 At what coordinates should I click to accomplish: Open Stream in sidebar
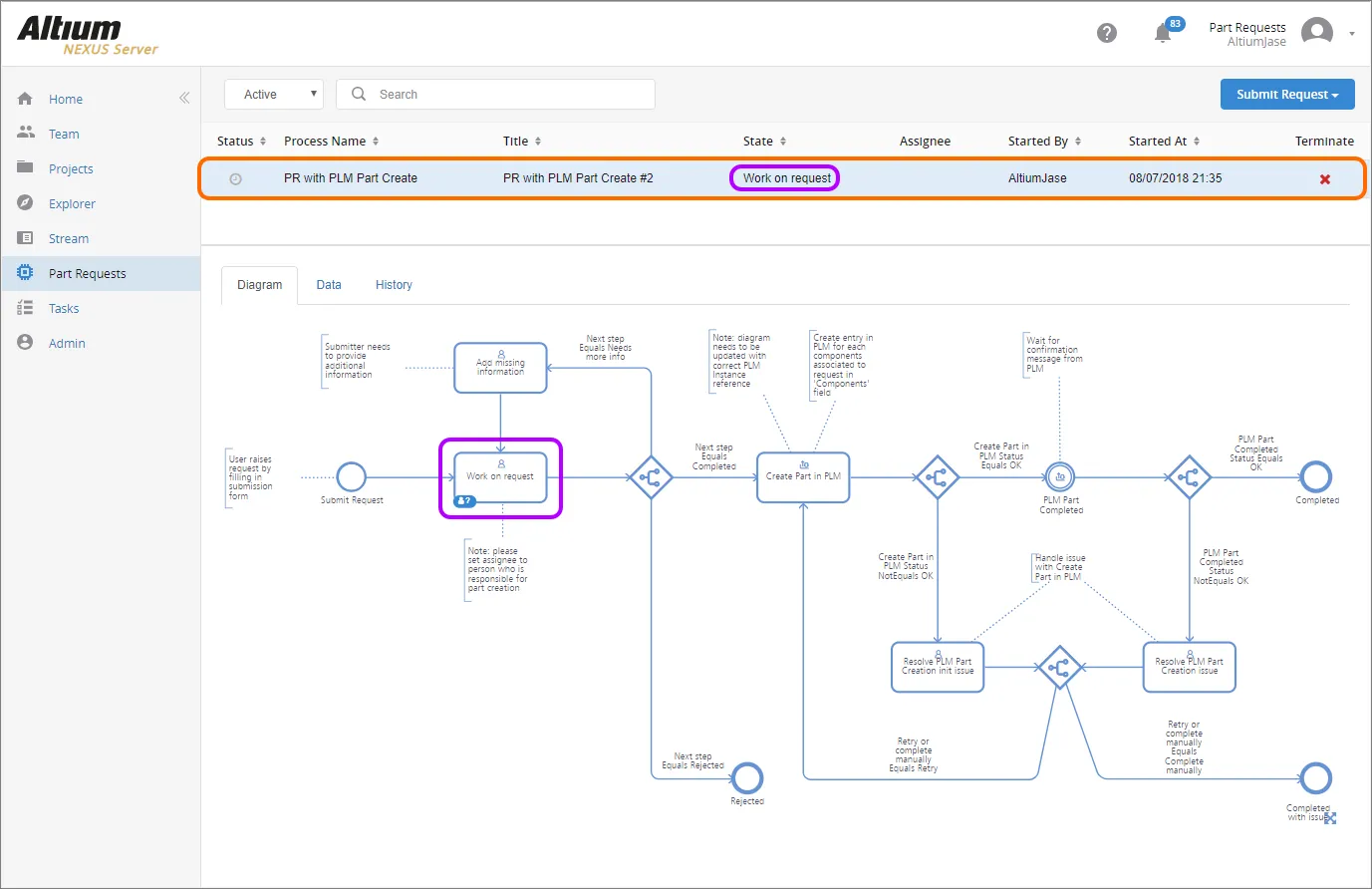coord(69,239)
